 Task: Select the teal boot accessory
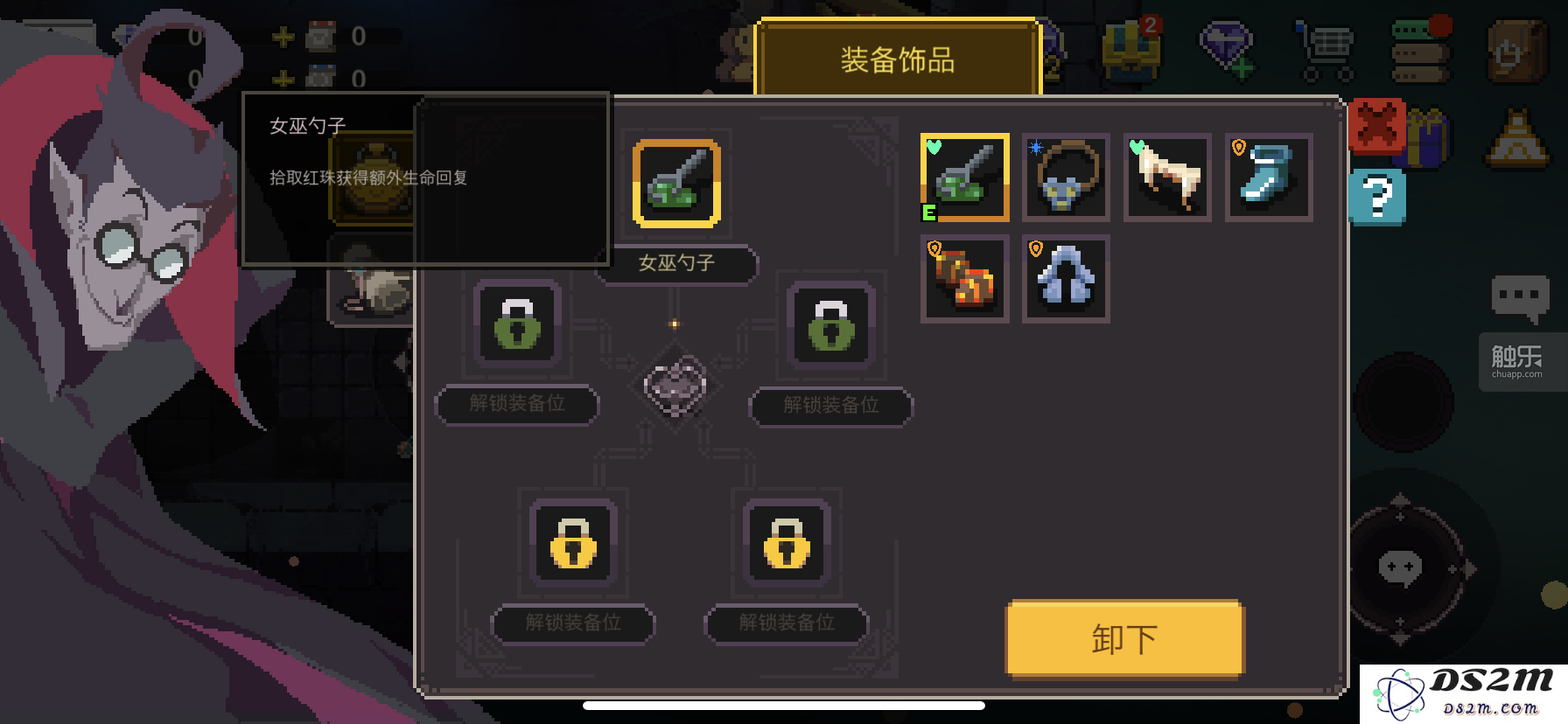[1269, 178]
